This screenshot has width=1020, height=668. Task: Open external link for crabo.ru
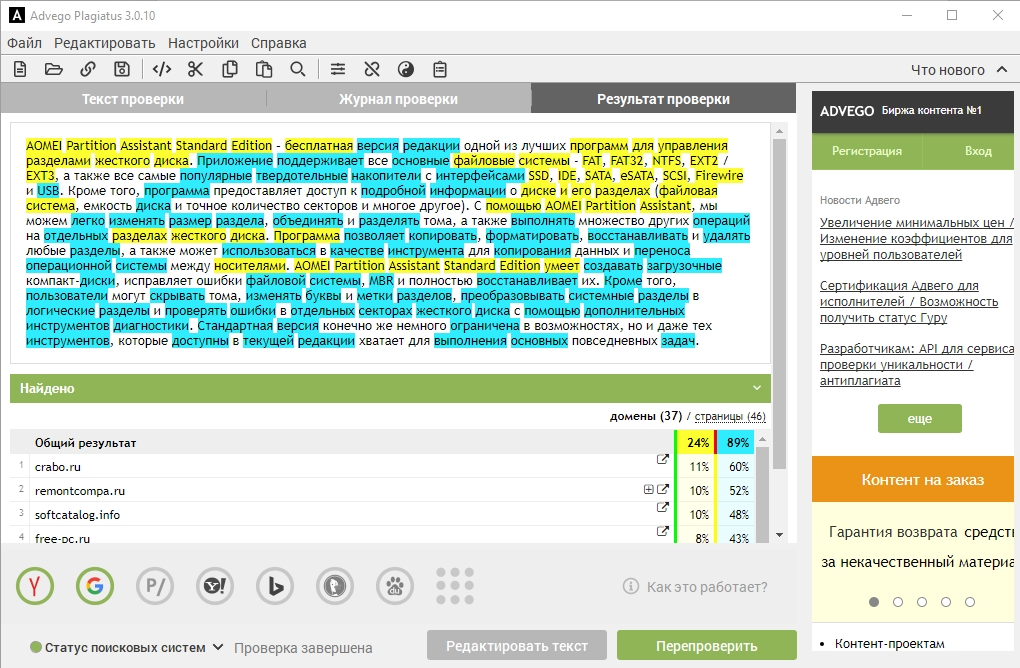(x=662, y=460)
